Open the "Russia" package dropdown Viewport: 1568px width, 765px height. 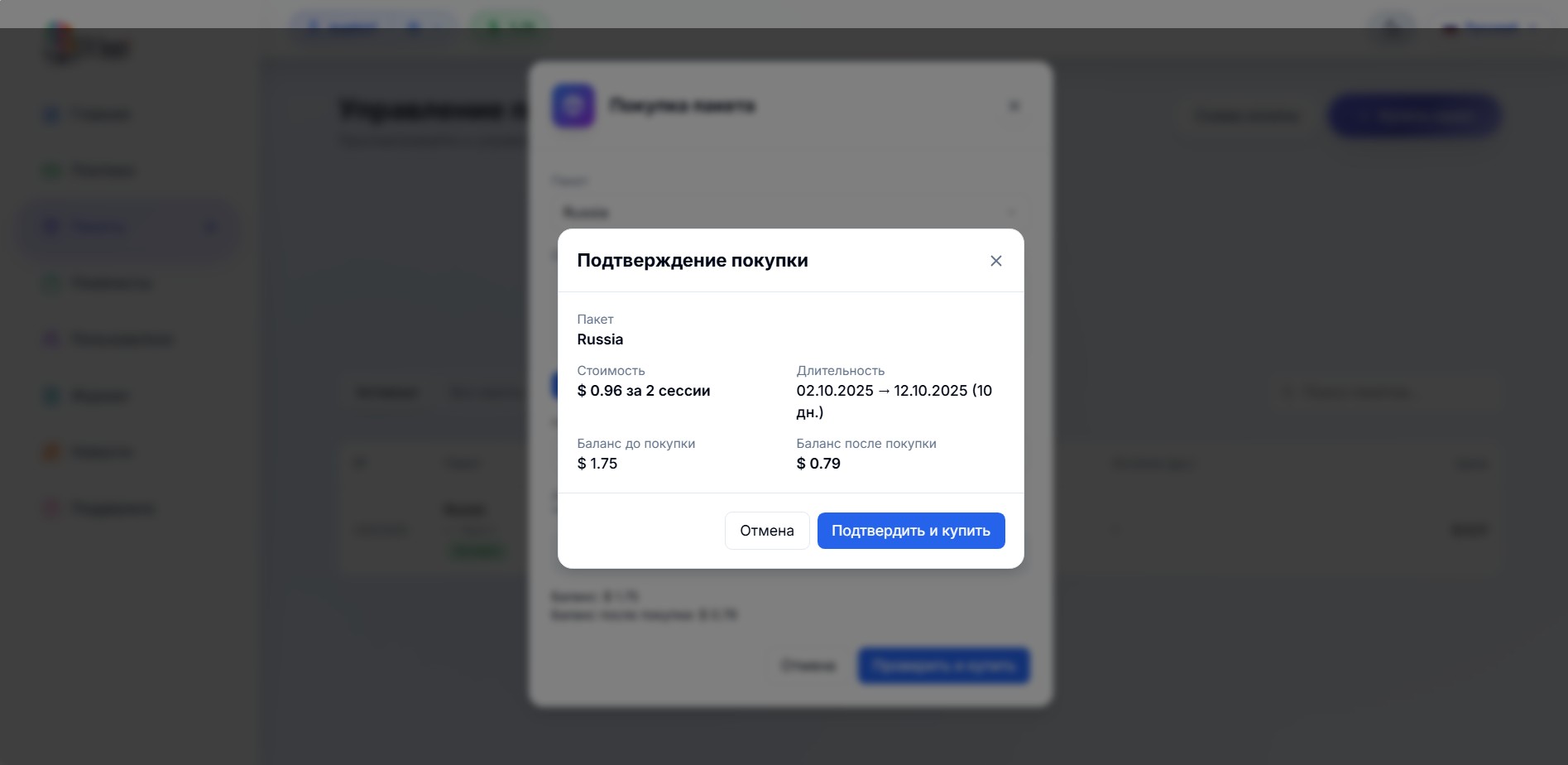click(x=788, y=212)
